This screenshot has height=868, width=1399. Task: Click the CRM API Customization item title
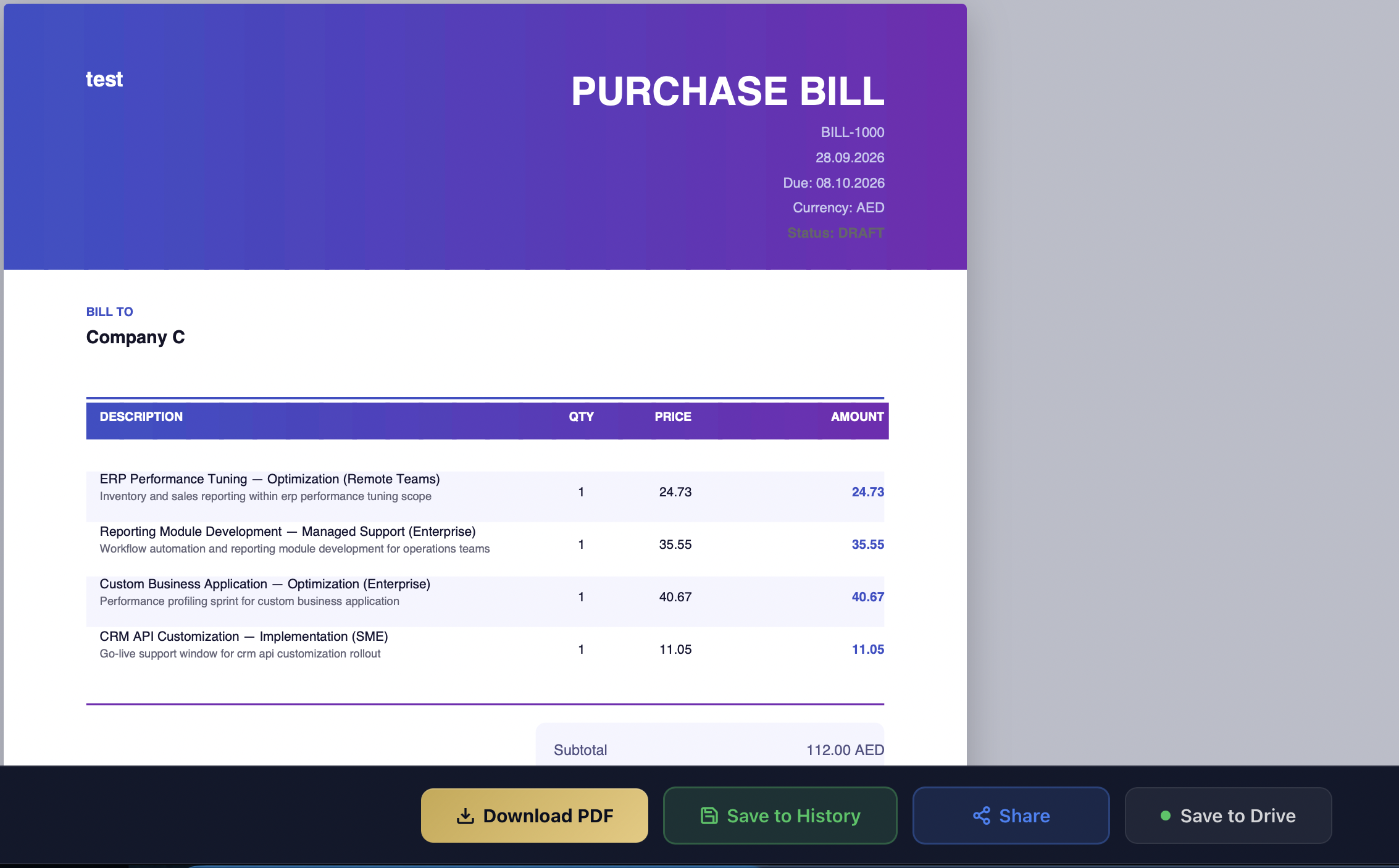tap(244, 636)
